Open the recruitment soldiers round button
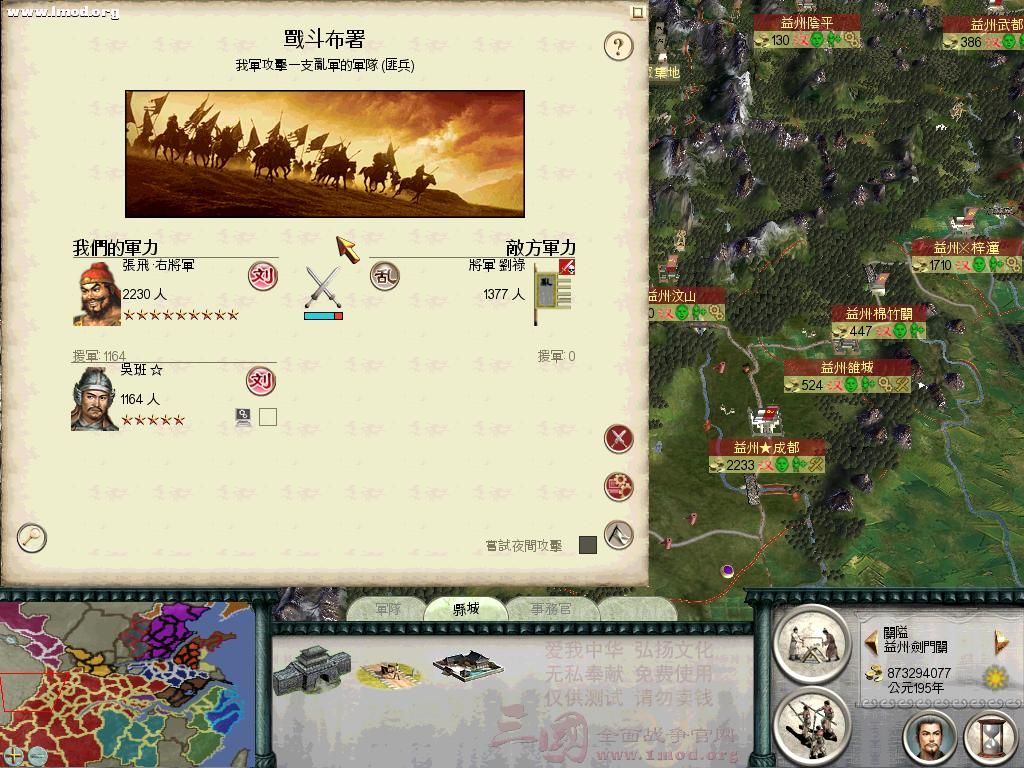Screen dimensions: 1024x768 pos(812,724)
